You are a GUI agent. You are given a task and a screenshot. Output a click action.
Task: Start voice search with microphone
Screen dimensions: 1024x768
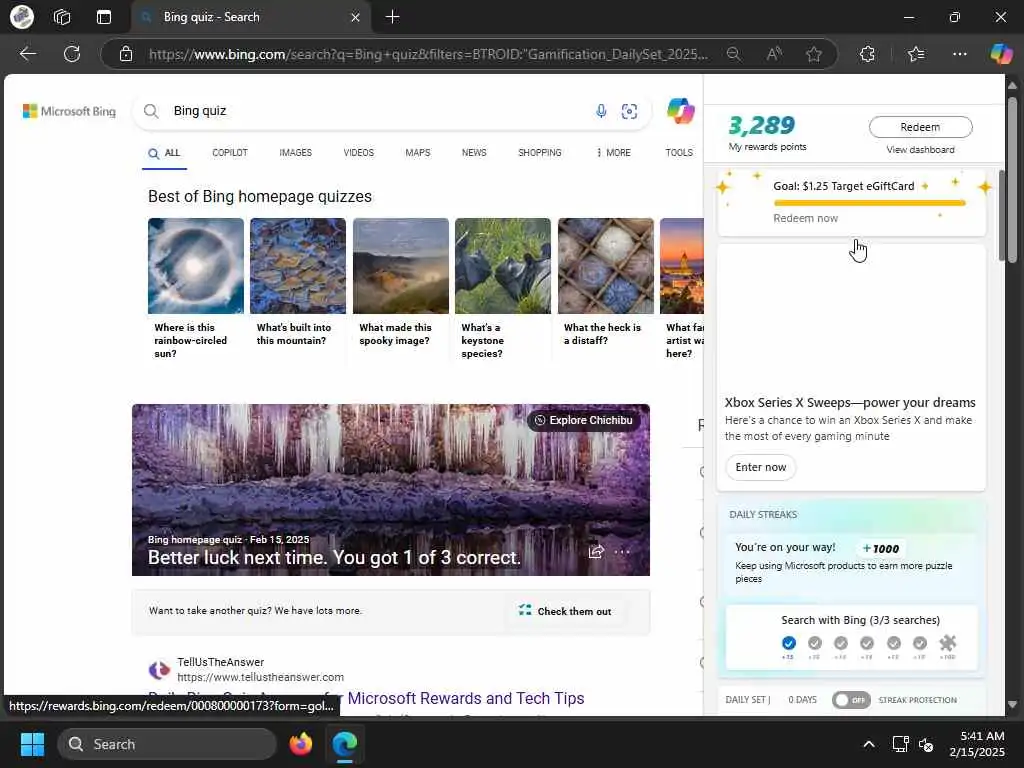(x=601, y=111)
